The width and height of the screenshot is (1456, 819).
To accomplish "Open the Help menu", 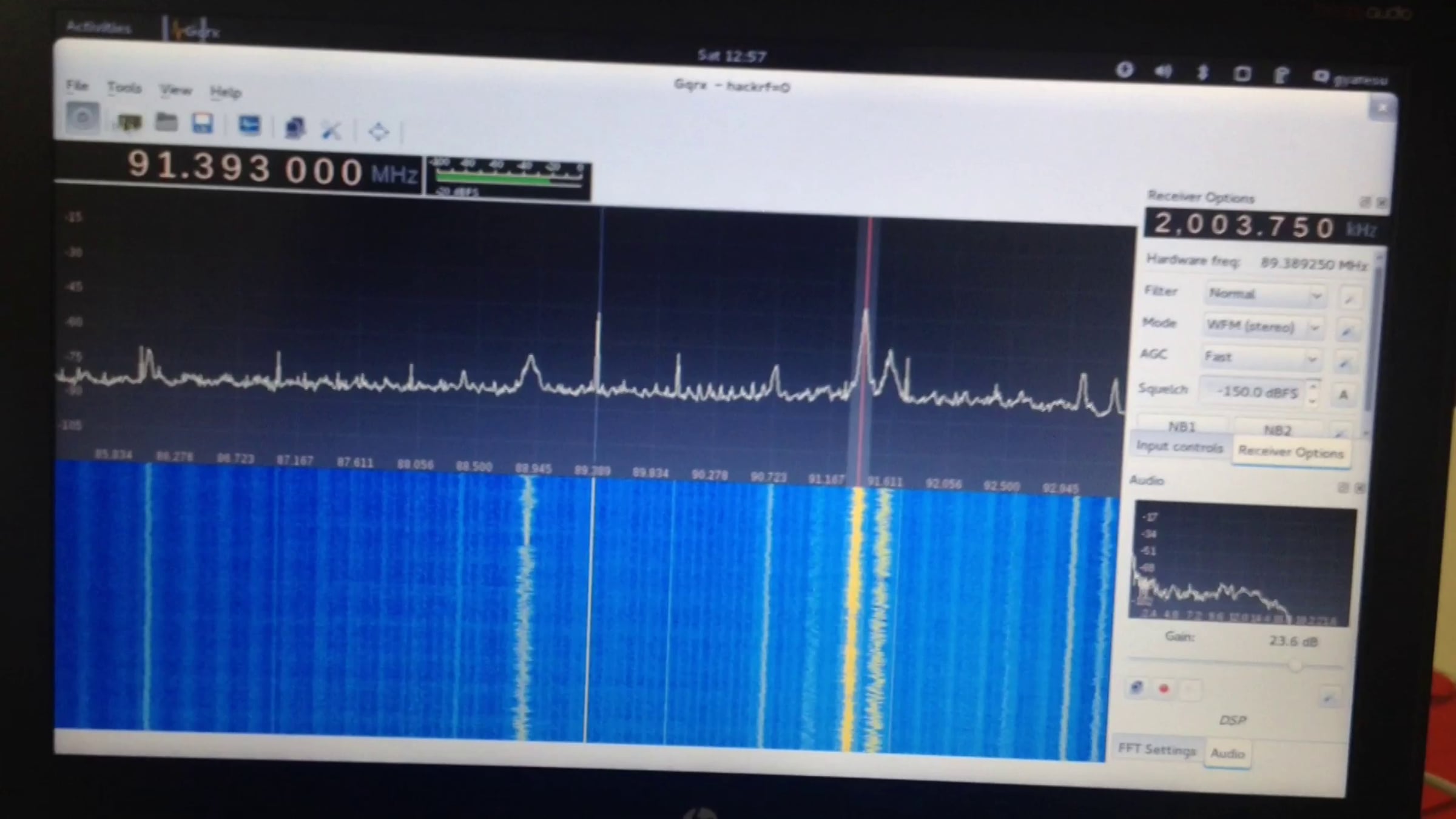I will [226, 92].
